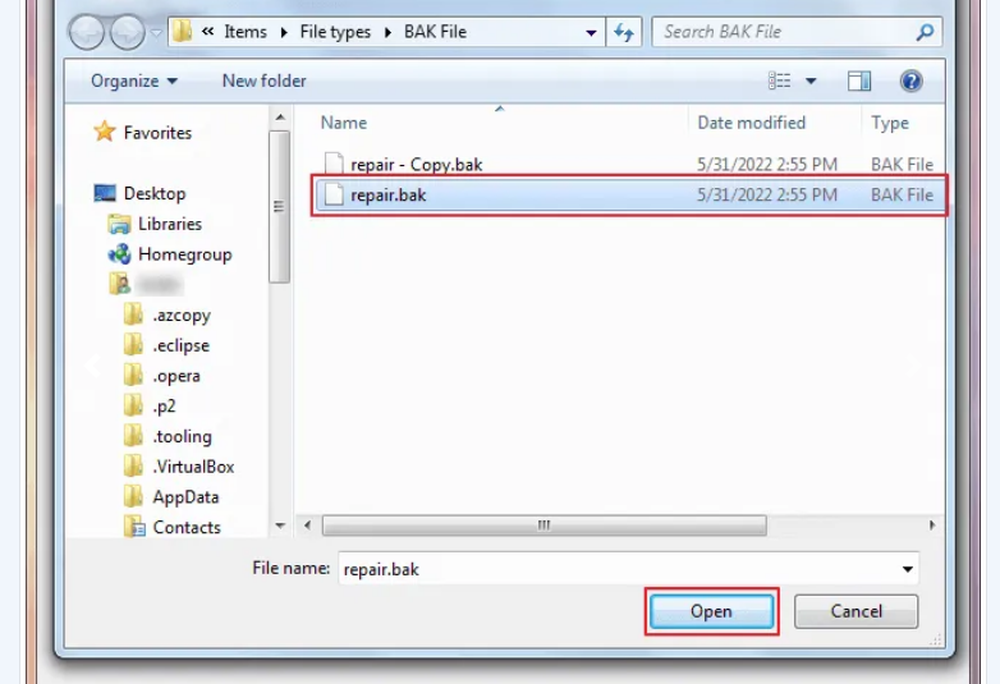Image resolution: width=1000 pixels, height=684 pixels.
Task: Click the File types breadcrumb segment
Action: (335, 32)
